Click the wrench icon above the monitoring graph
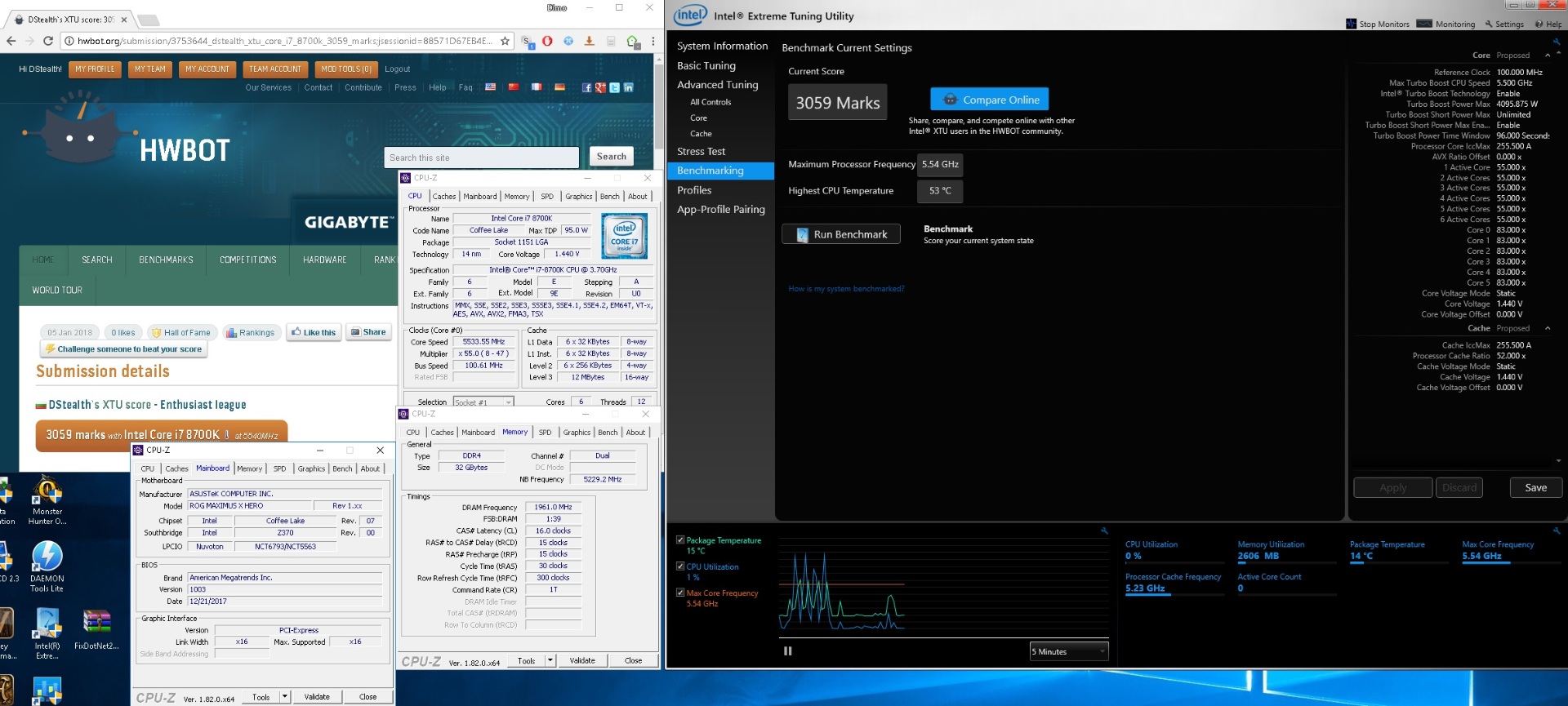Viewport: 1568px width, 706px height. [1104, 531]
